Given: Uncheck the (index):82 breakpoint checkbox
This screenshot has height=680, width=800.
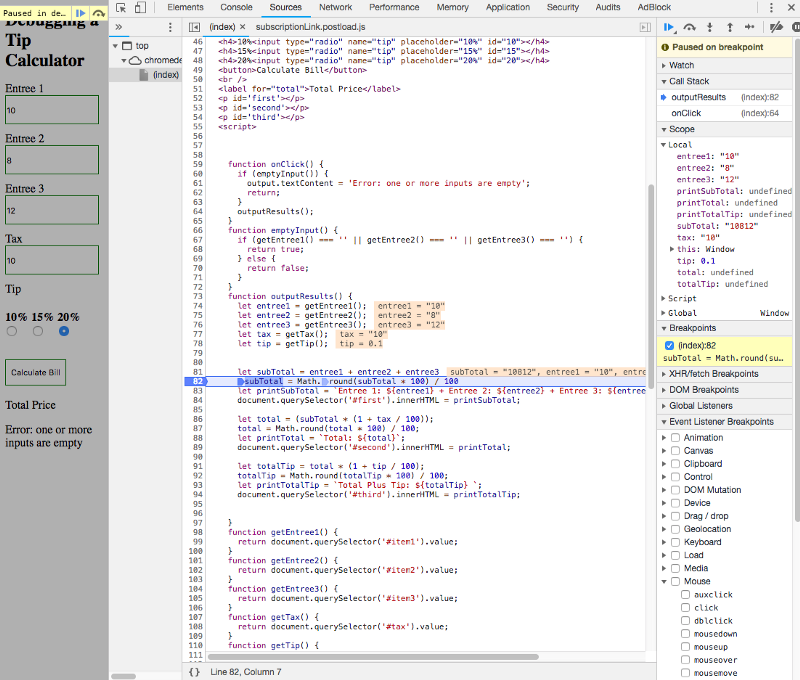Looking at the screenshot, I should coord(670,345).
